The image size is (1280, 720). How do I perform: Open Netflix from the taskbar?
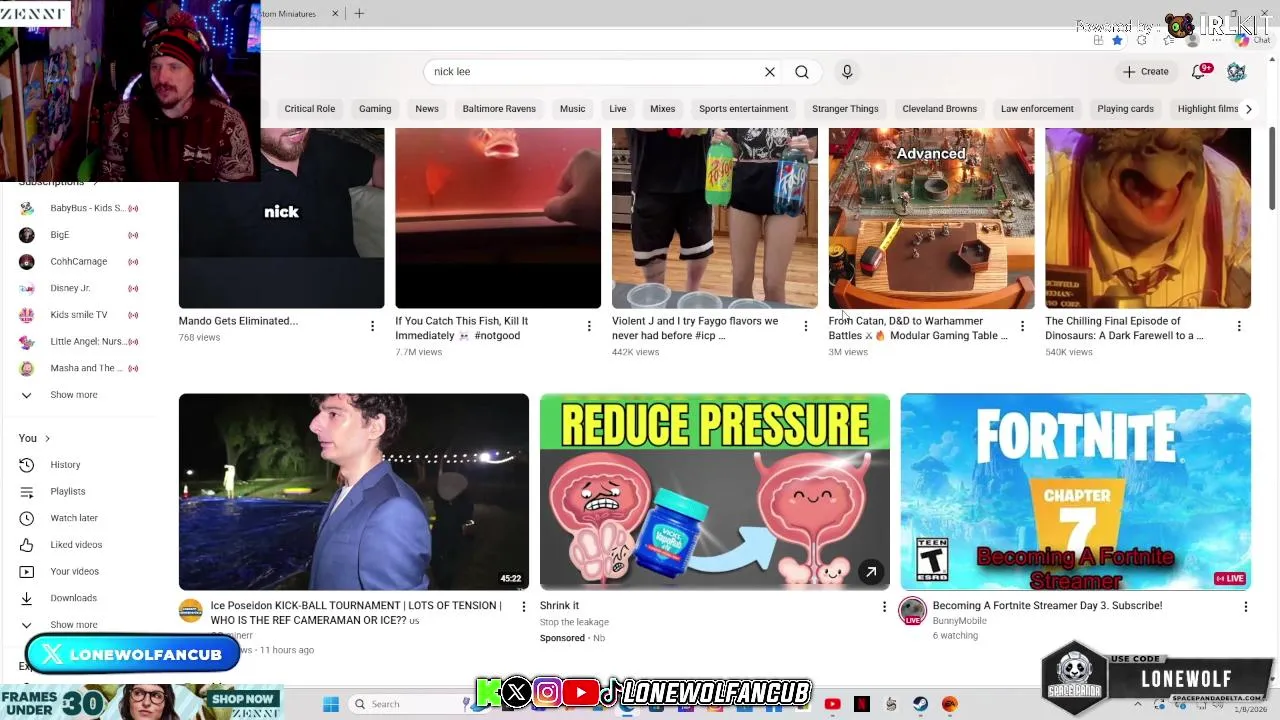(862, 704)
